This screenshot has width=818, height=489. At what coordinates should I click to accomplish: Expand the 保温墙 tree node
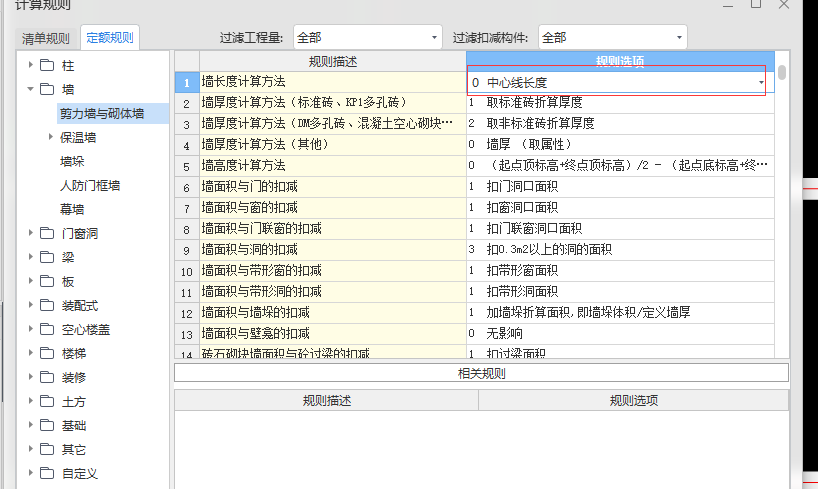tap(50, 137)
